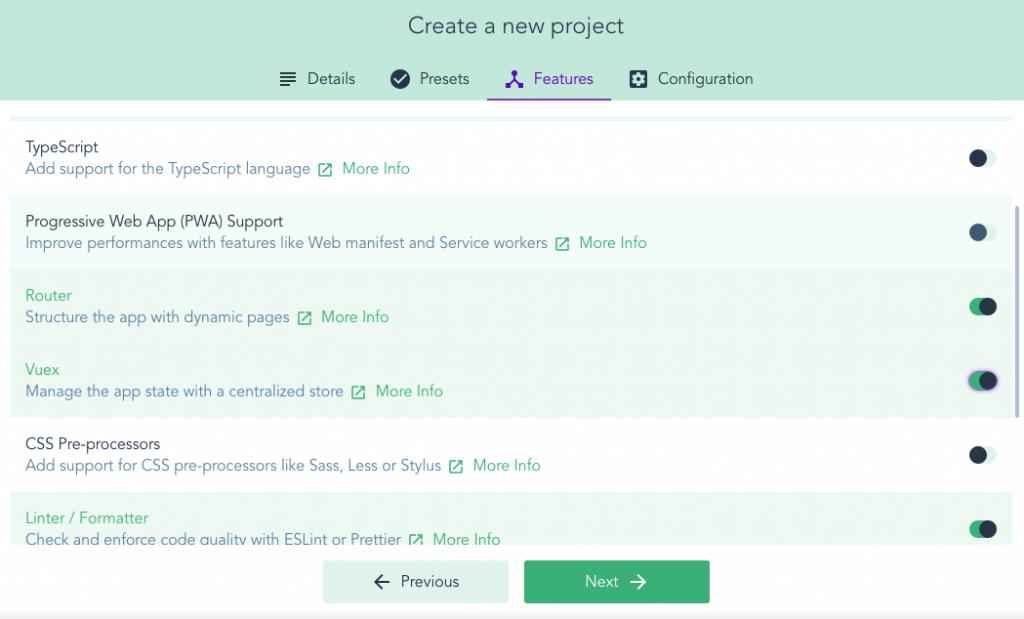Image resolution: width=1024 pixels, height=619 pixels.
Task: Switch to the Presets tab
Action: pyautogui.click(x=429, y=79)
